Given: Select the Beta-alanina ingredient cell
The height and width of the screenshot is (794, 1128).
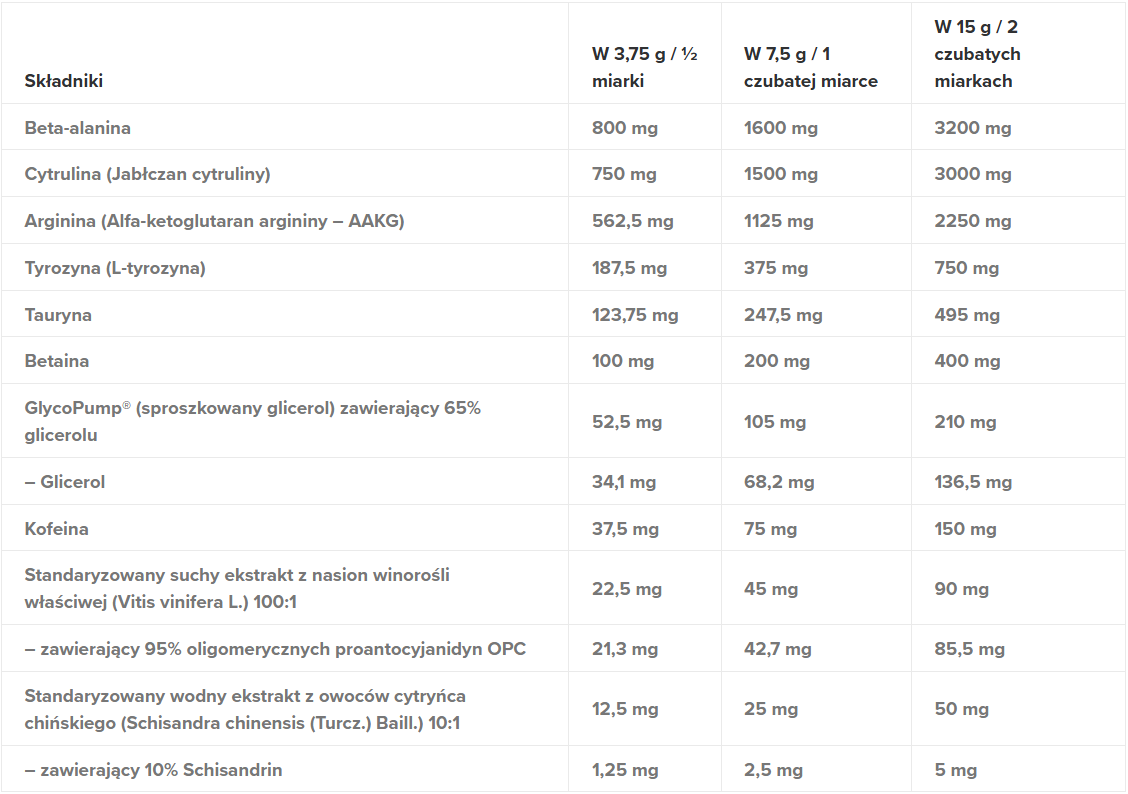Looking at the screenshot, I should 78,128.
